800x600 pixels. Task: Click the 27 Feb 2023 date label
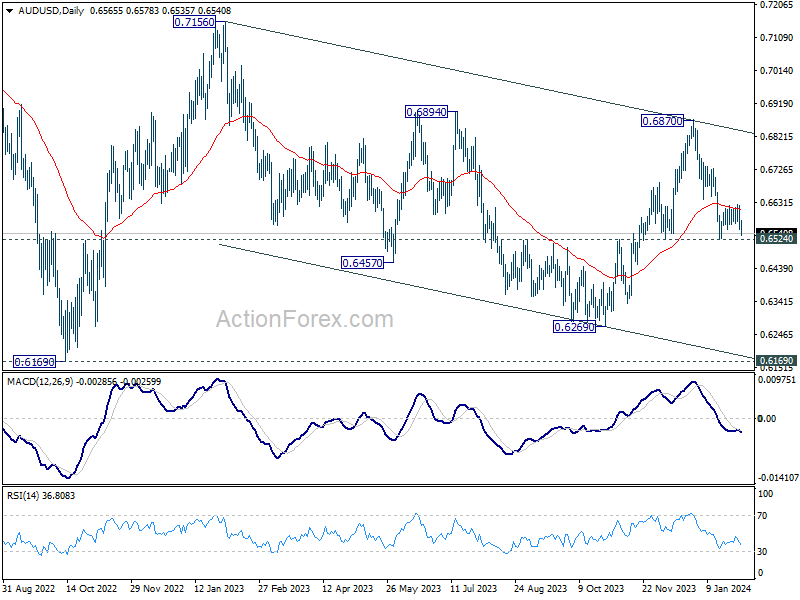pyautogui.click(x=284, y=588)
